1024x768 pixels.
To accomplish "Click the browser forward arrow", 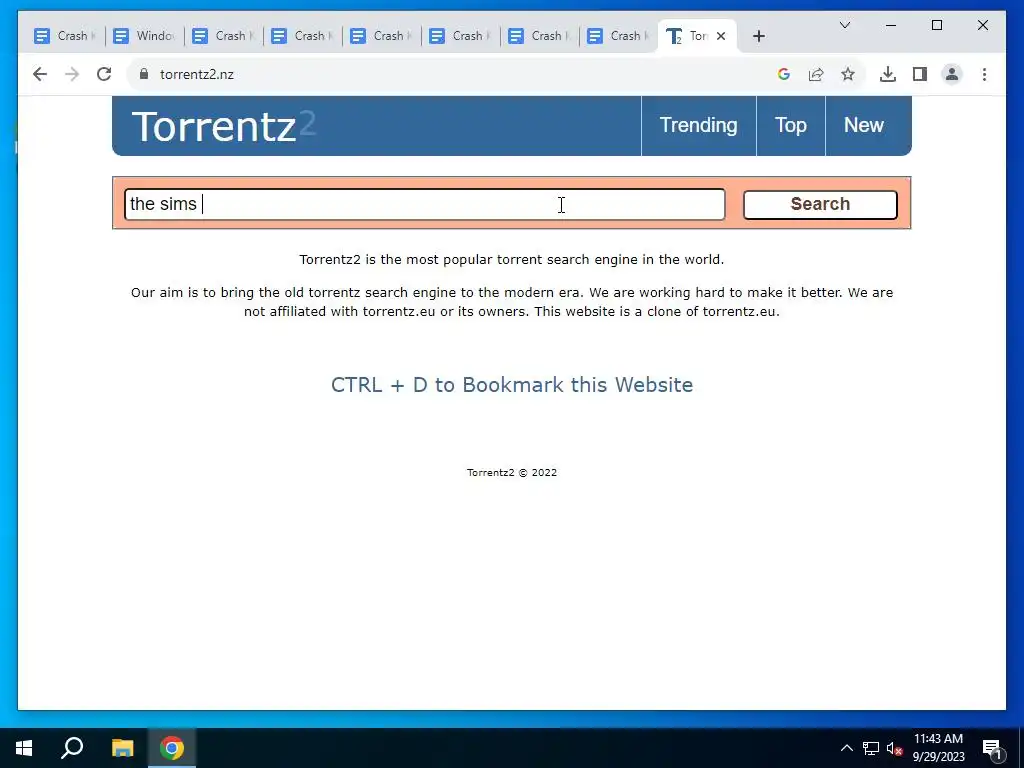I will coord(72,74).
